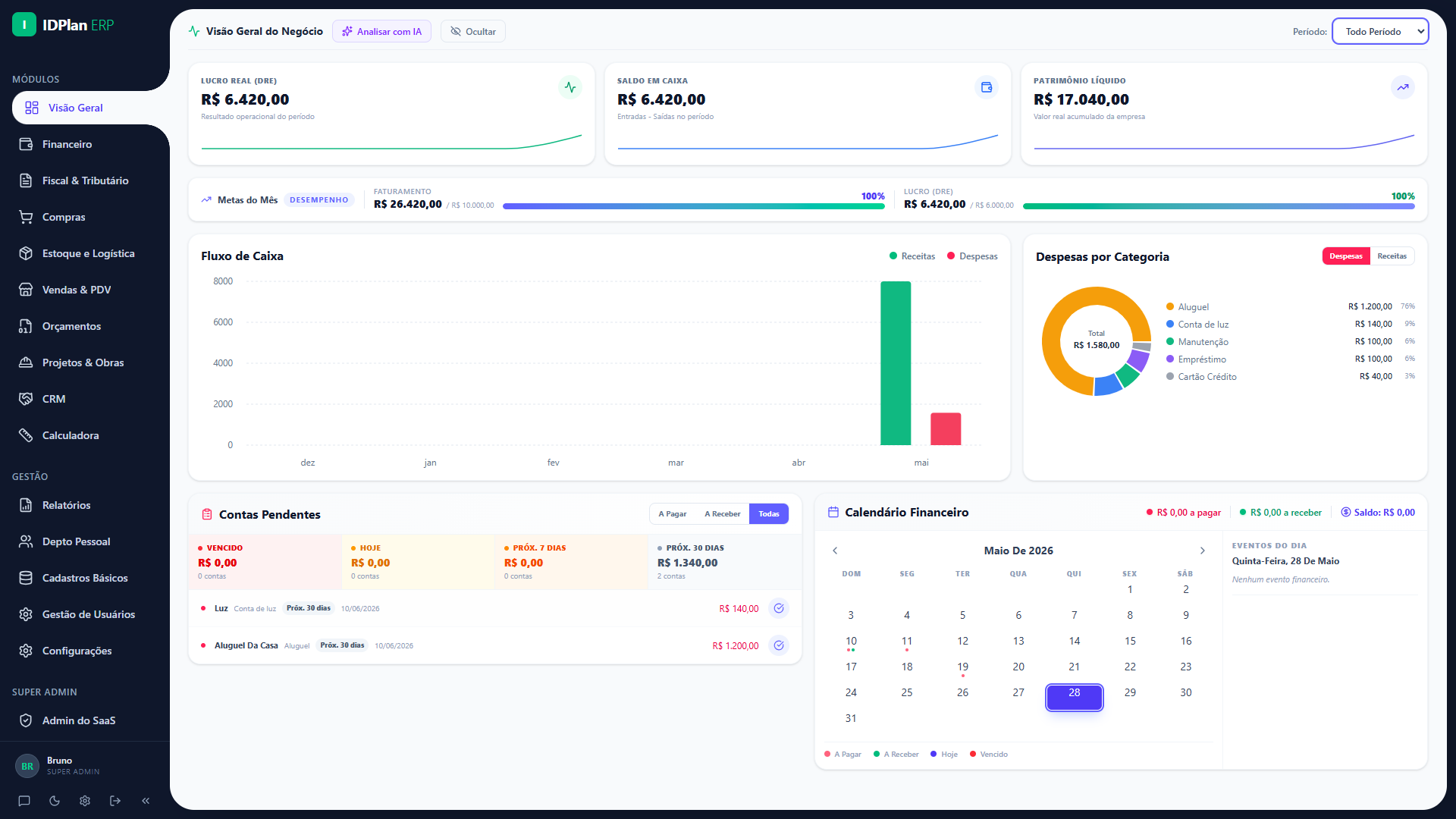
Task: Click the Empréstimo legend entry
Action: coord(1202,359)
